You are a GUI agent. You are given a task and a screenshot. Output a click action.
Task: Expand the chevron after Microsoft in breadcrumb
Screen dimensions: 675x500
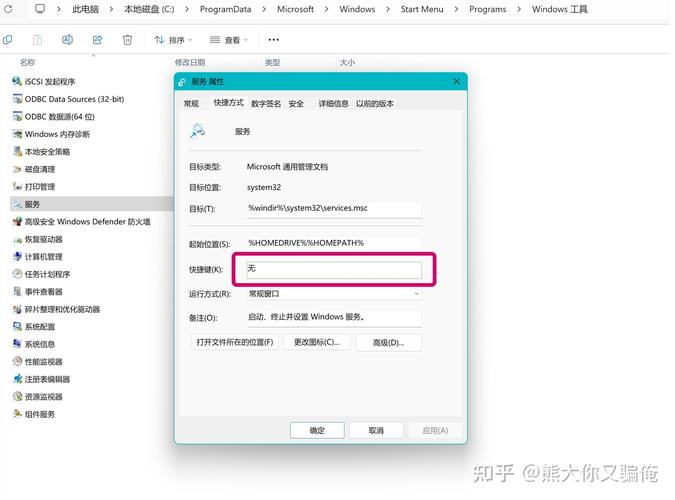tap(326, 9)
